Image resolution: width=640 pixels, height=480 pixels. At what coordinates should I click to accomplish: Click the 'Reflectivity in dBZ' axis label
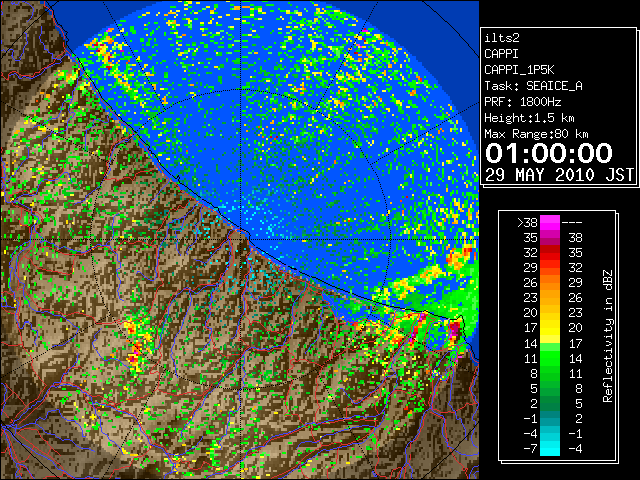tap(607, 336)
